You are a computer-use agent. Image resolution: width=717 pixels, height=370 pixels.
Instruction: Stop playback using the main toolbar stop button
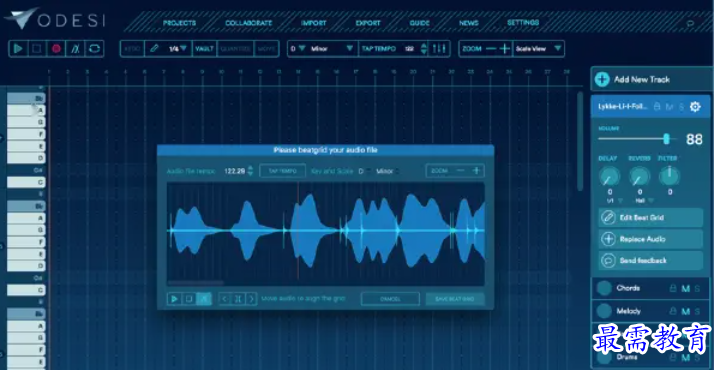[37, 48]
